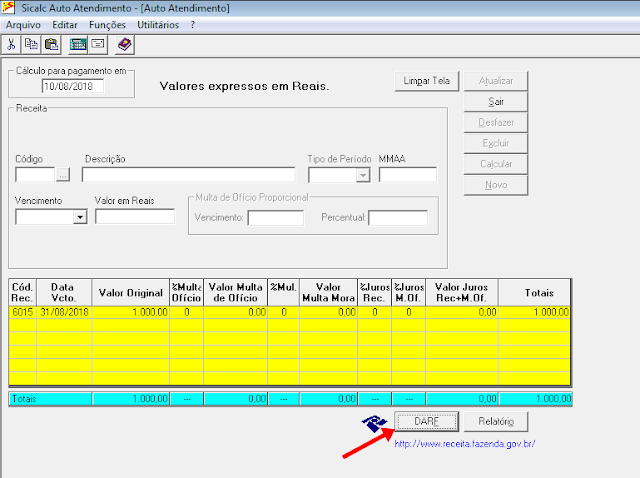Image resolution: width=640 pixels, height=478 pixels.
Task: Click the Receita Federal logo icon
Action: (x=376, y=424)
